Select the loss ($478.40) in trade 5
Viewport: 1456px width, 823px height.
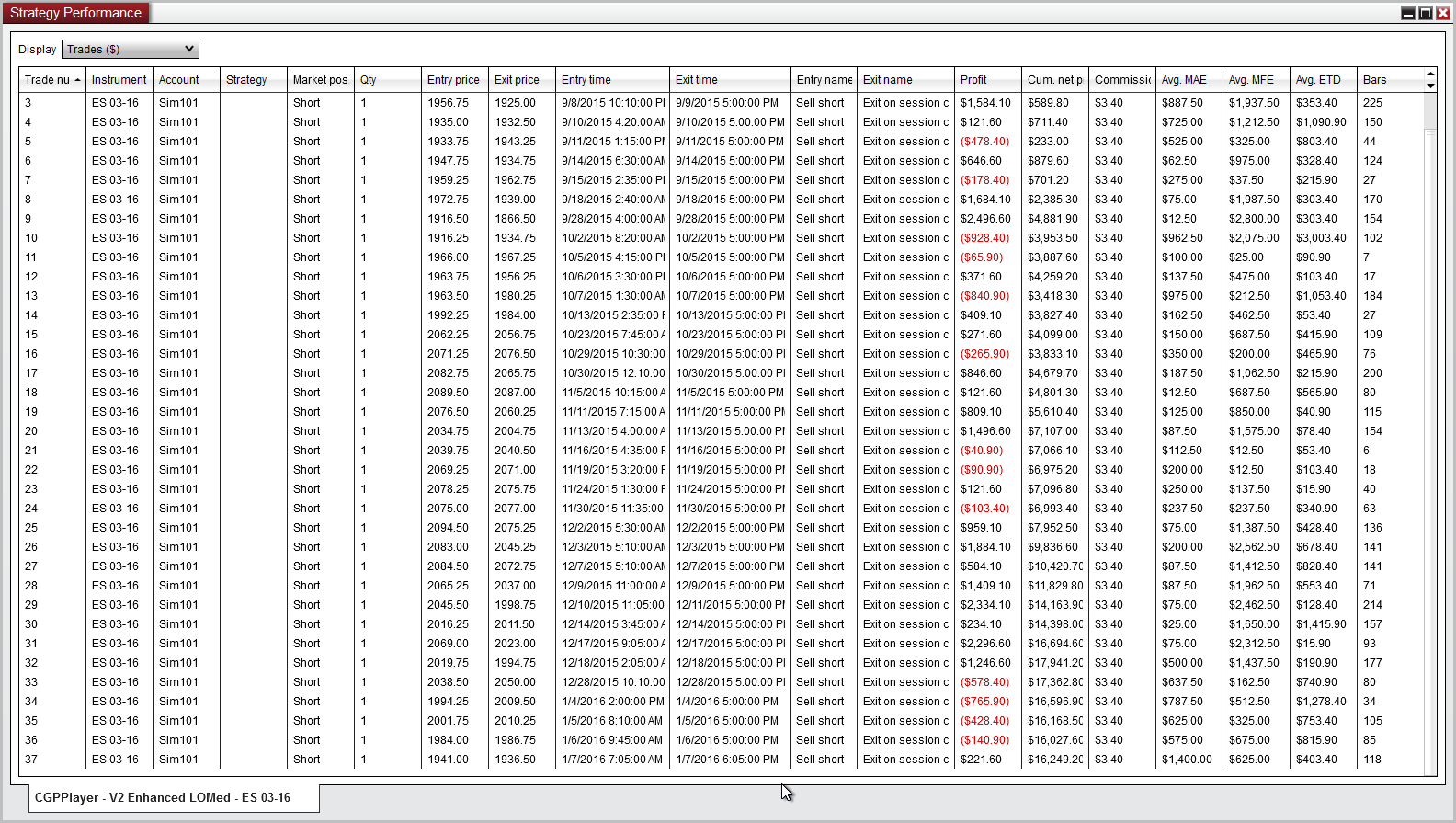click(984, 142)
